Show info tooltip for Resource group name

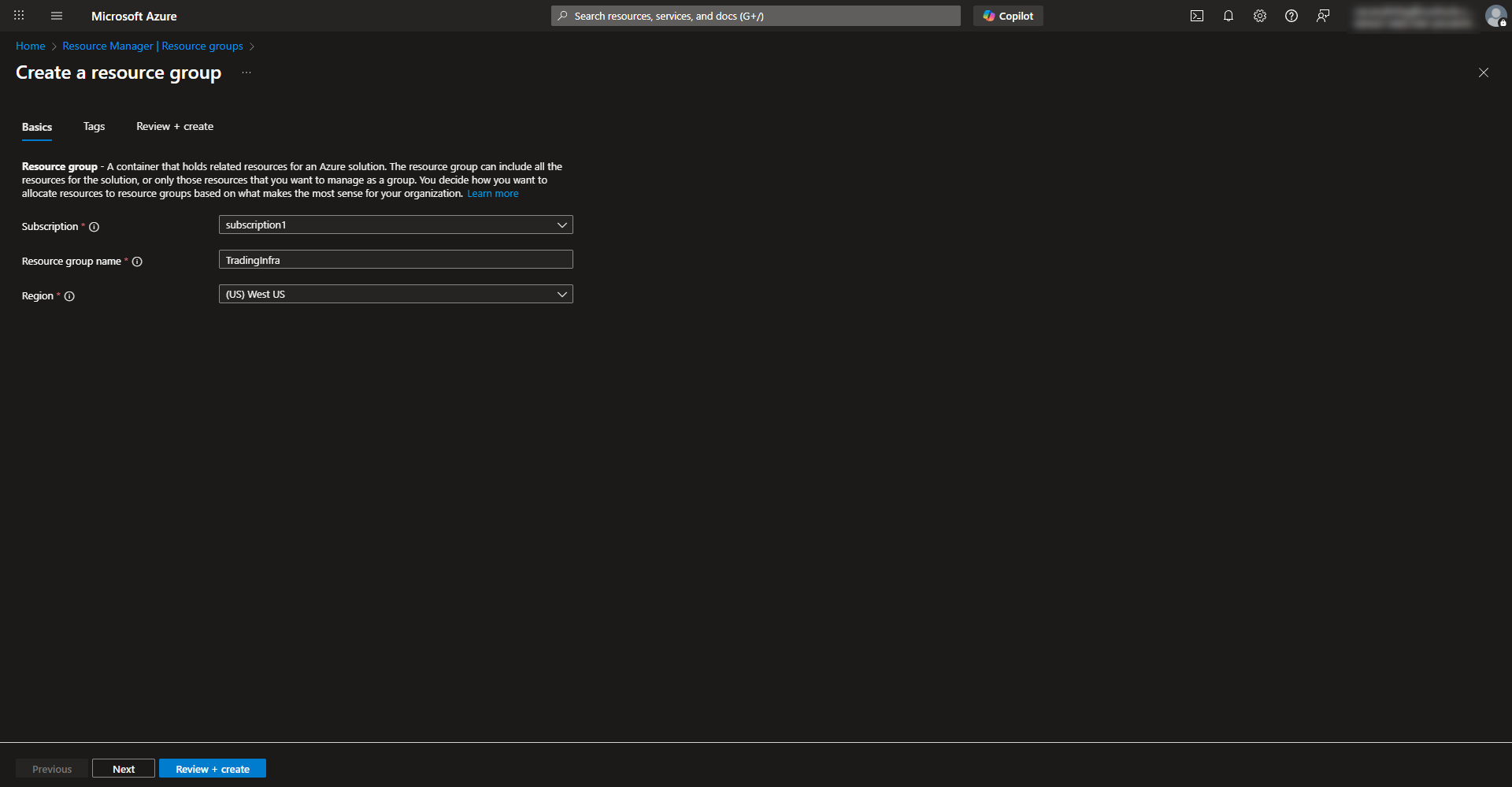click(137, 262)
